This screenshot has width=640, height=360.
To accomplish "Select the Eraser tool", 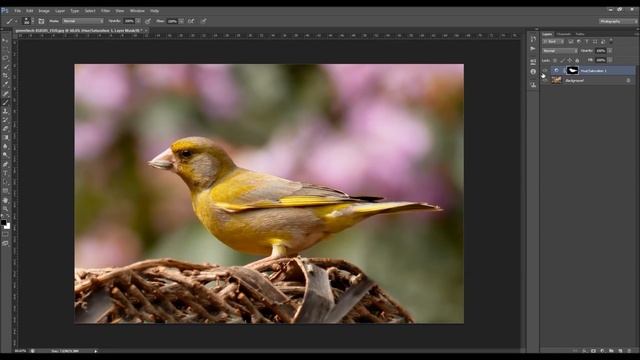I will tap(5, 129).
